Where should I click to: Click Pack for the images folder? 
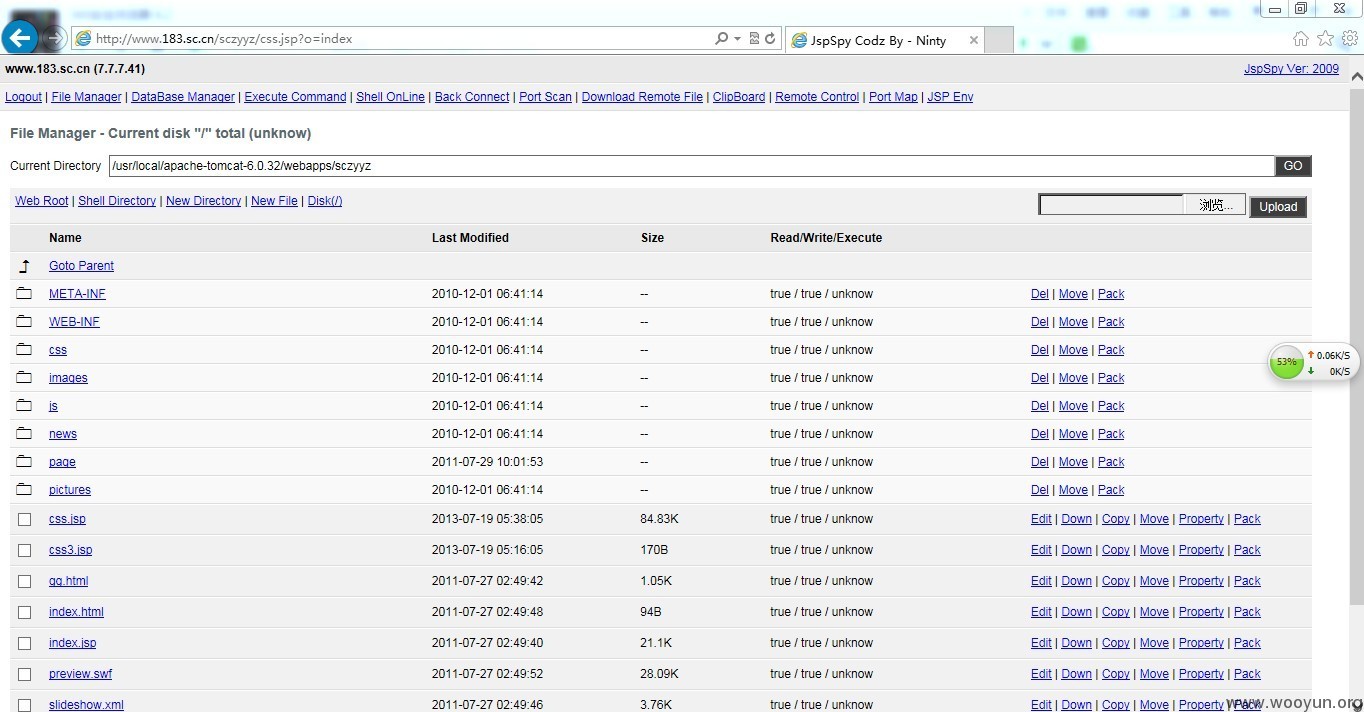coord(1111,378)
